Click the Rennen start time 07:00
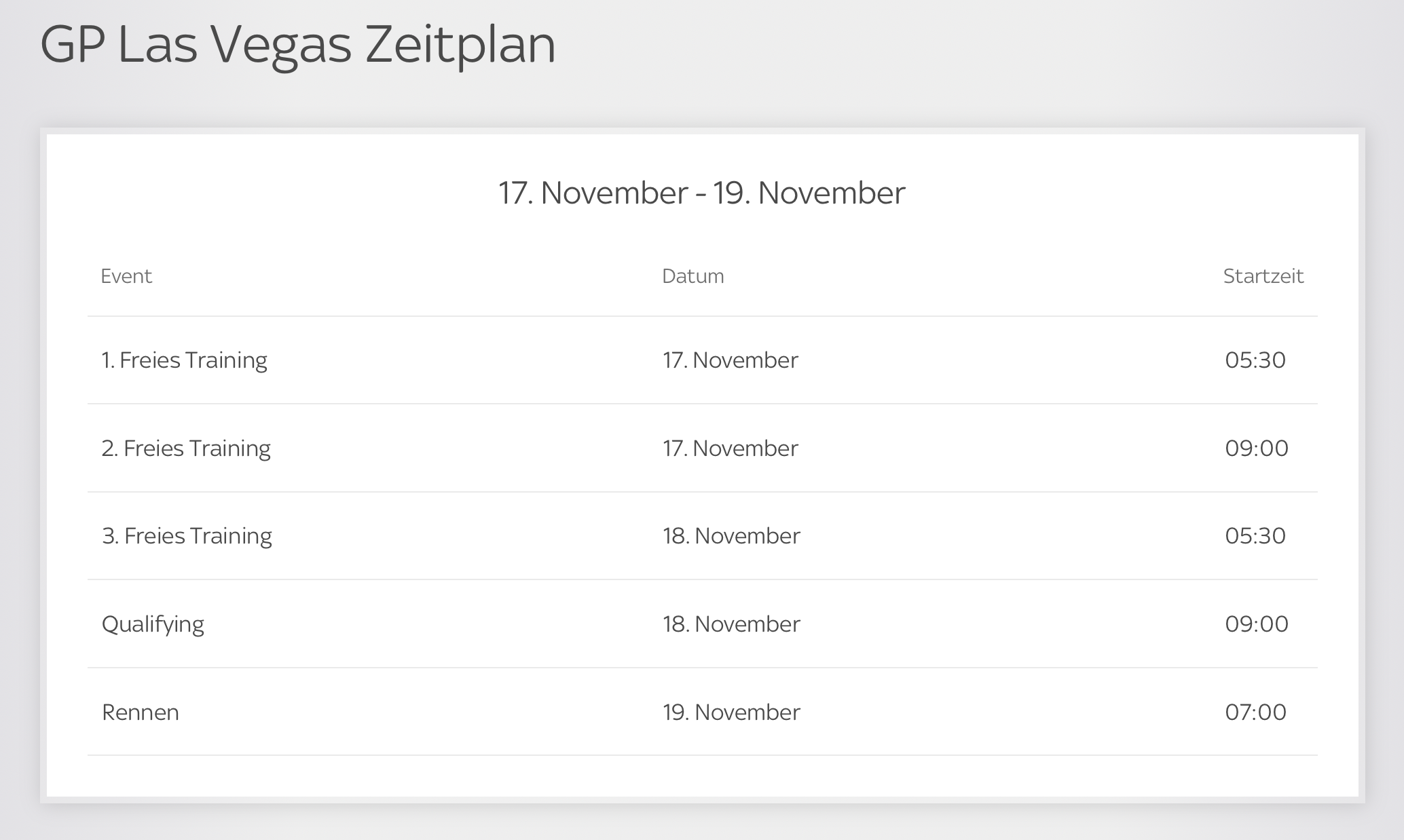Viewport: 1404px width, 840px height. pyautogui.click(x=1255, y=712)
